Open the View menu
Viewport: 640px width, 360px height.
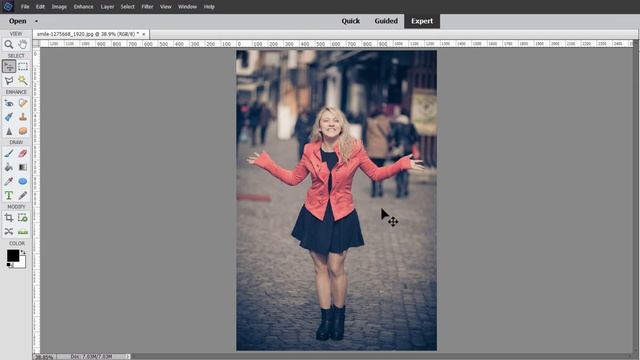pos(165,7)
